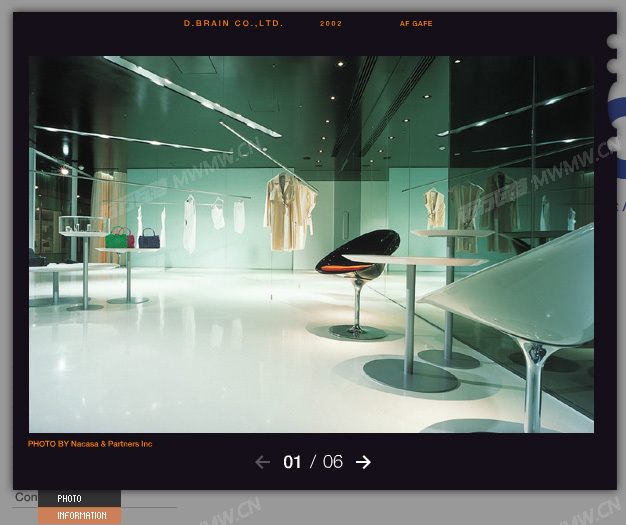Click the main boutique interior photo
Viewport: 626px width, 525px height.
point(311,244)
